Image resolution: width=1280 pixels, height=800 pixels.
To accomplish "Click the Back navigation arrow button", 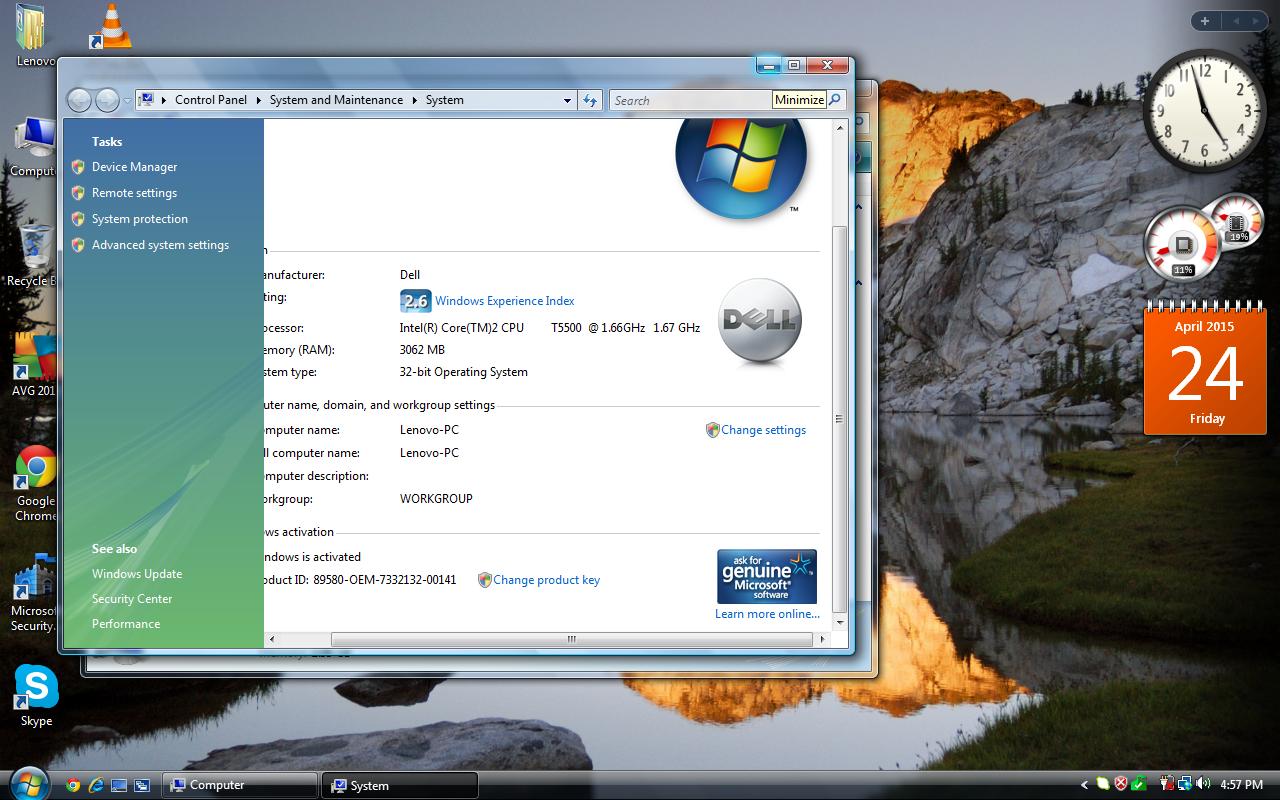I will 79,100.
